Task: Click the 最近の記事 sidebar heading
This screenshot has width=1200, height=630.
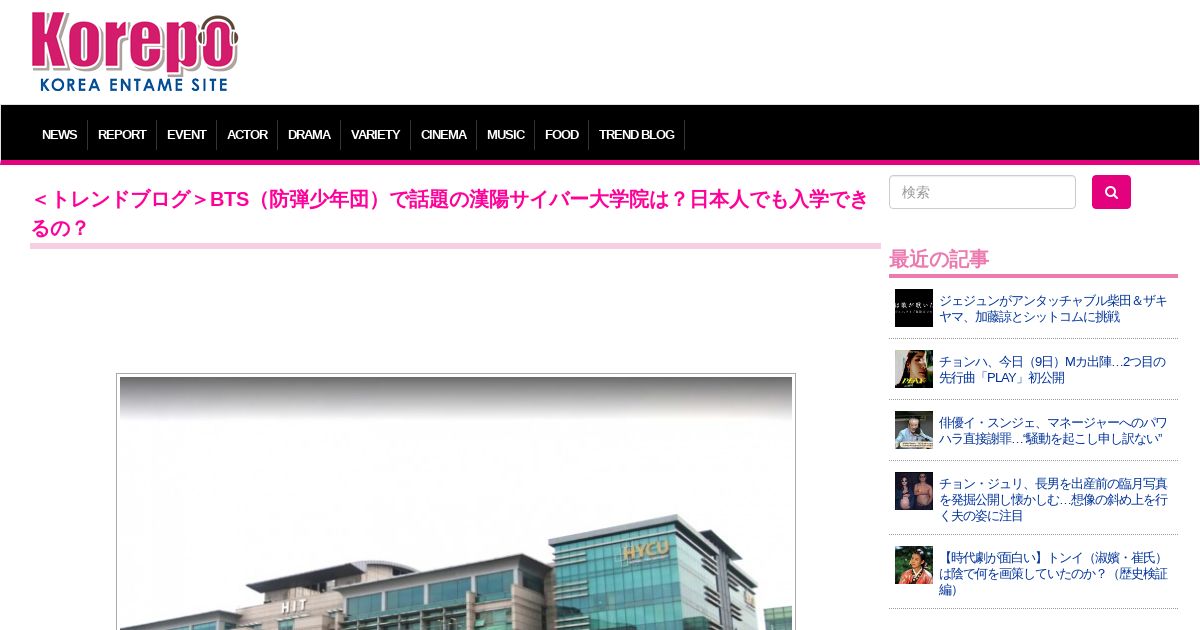Action: [939, 259]
